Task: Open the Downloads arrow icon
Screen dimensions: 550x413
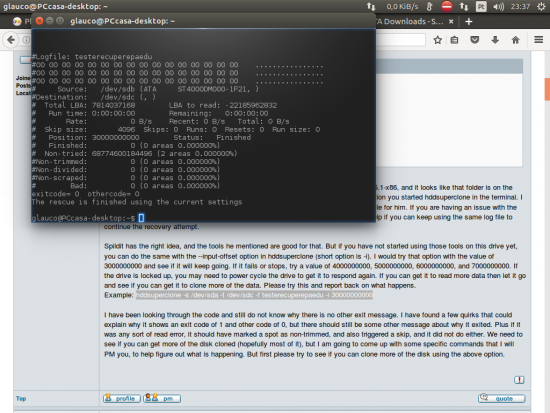Action: click(x=495, y=40)
